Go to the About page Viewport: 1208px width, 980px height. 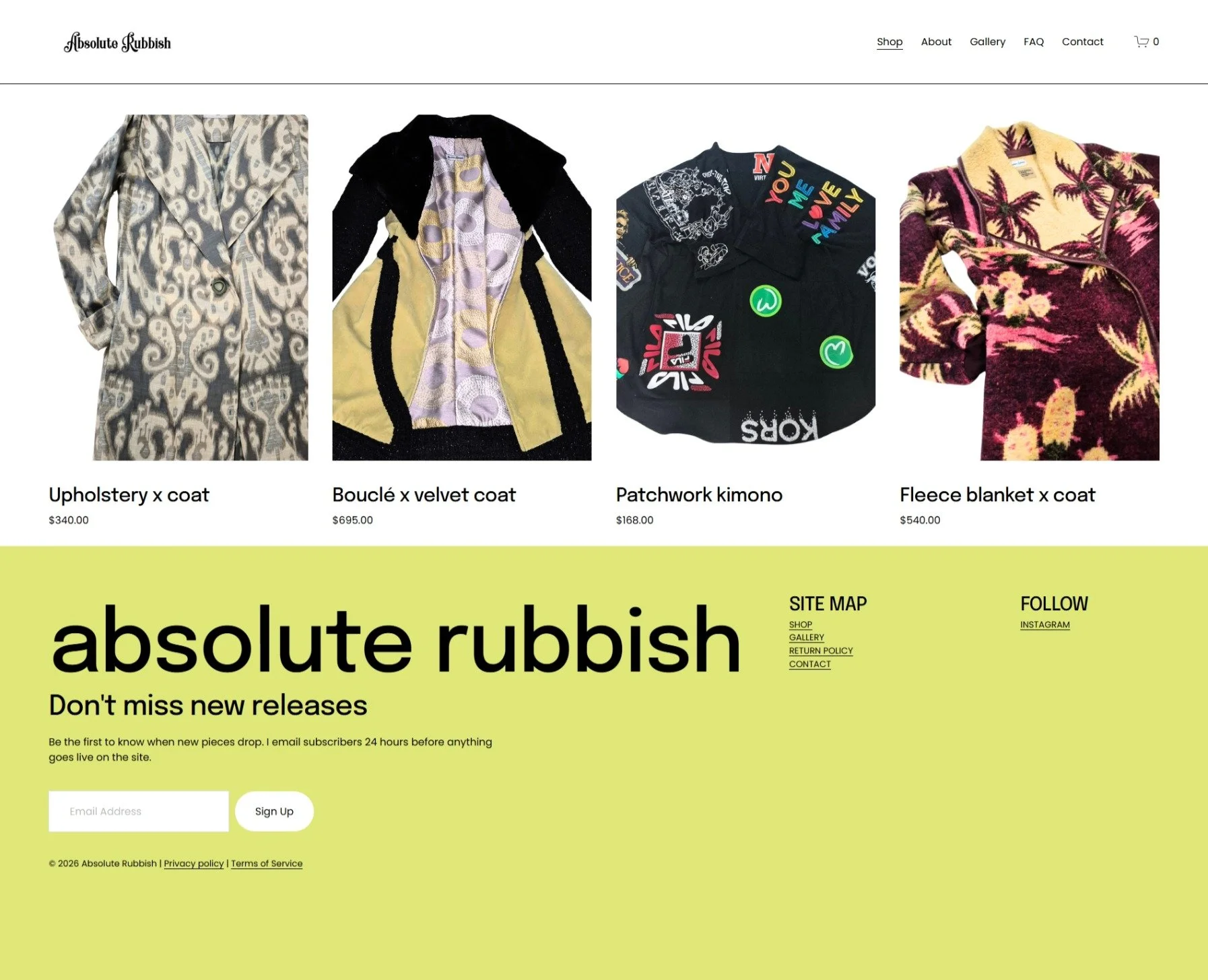tap(936, 42)
